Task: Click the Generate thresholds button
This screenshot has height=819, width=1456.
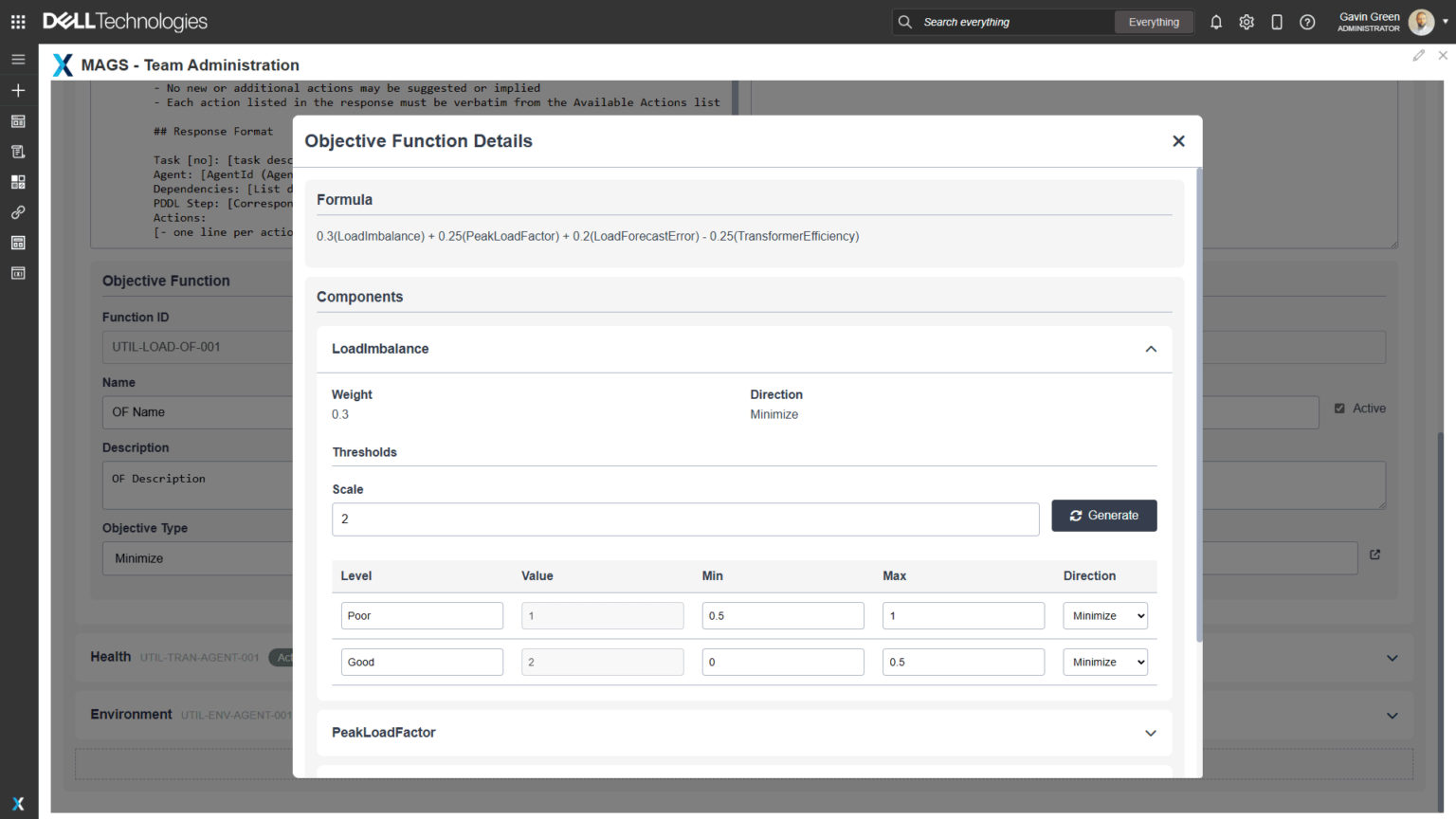Action: [1103, 516]
